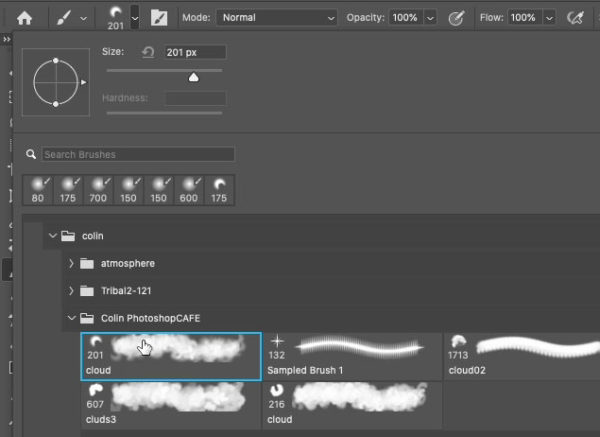Expand the Tribal2-121 brush folder
The width and height of the screenshot is (600, 437).
71,290
